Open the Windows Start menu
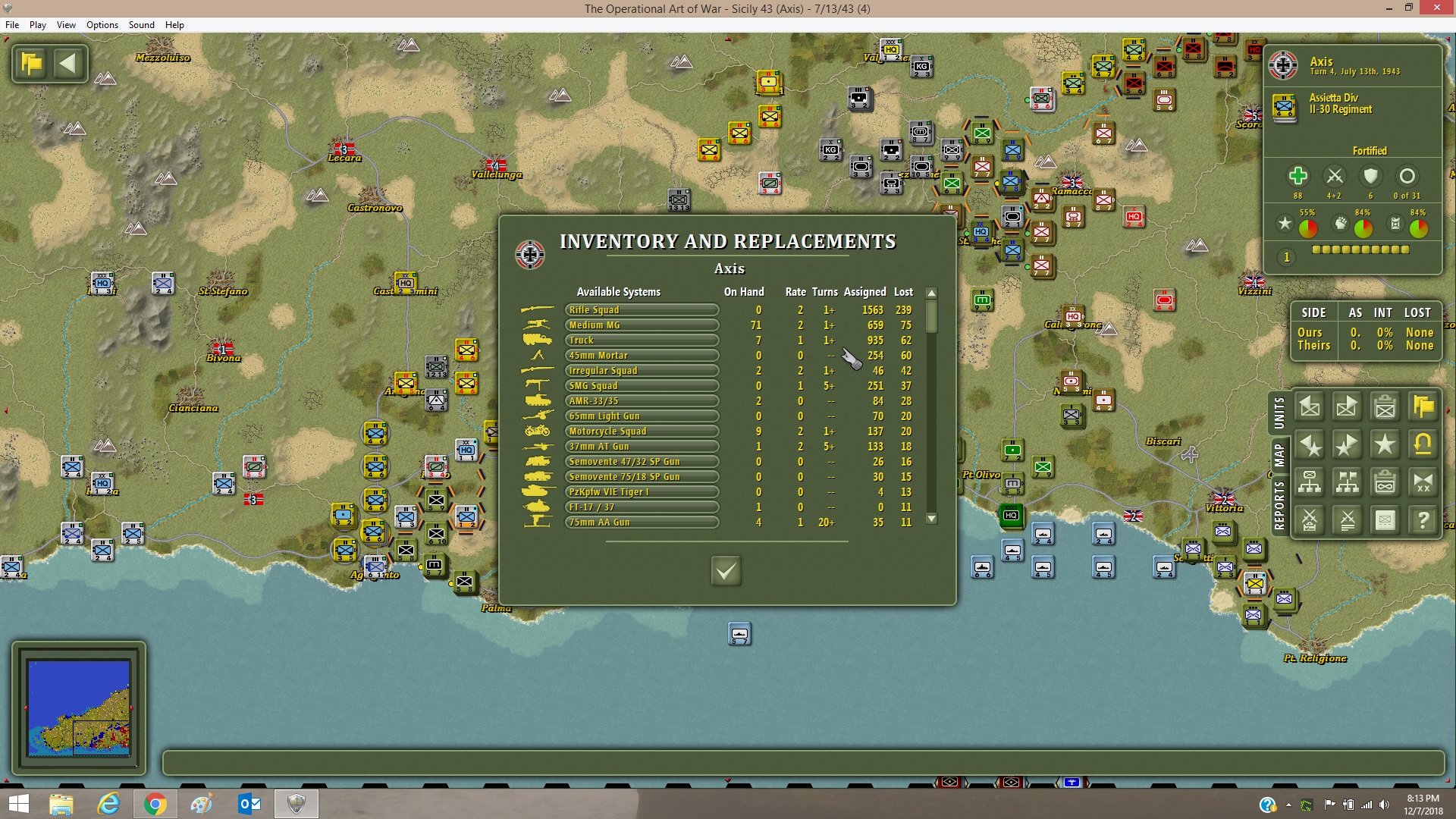Image resolution: width=1456 pixels, height=819 pixels. 18,804
